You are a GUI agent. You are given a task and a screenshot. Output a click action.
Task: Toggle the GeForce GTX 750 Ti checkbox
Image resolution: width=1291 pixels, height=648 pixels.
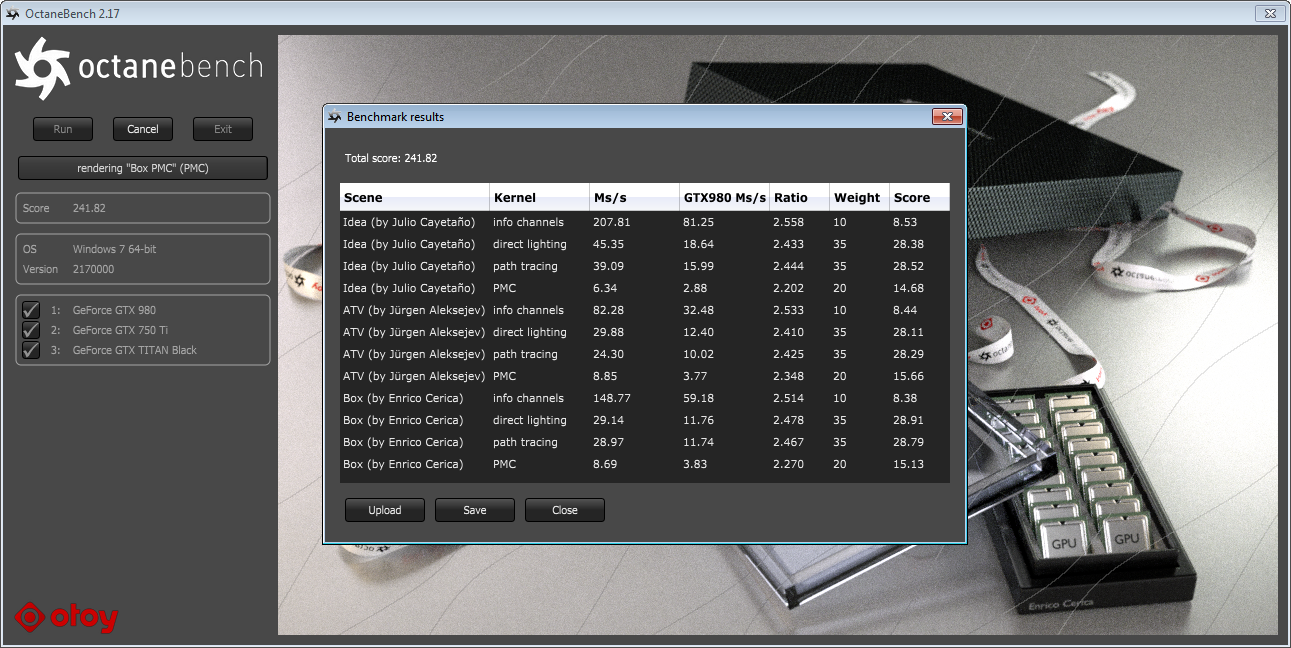pyautogui.click(x=31, y=330)
